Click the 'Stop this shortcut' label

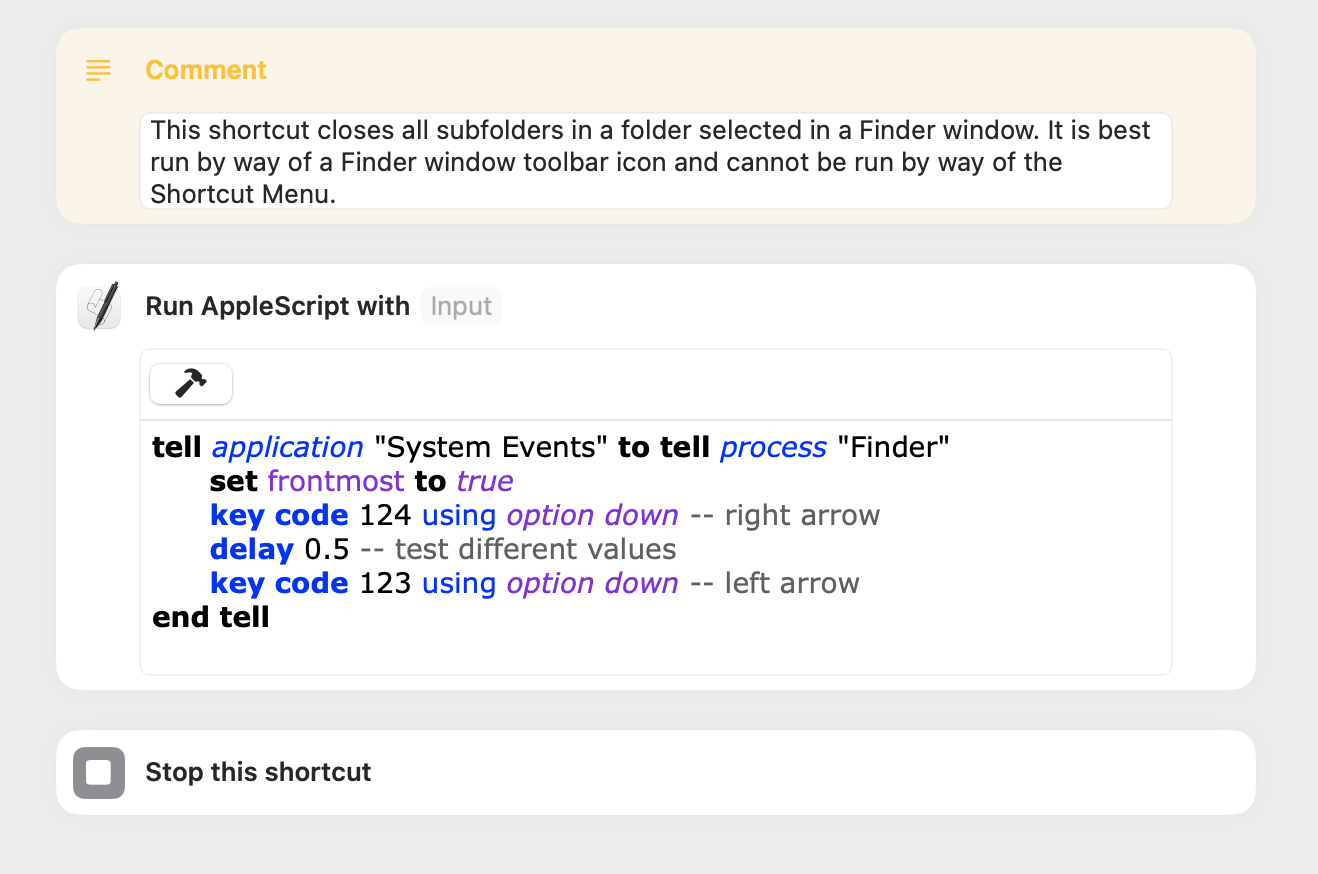click(258, 772)
